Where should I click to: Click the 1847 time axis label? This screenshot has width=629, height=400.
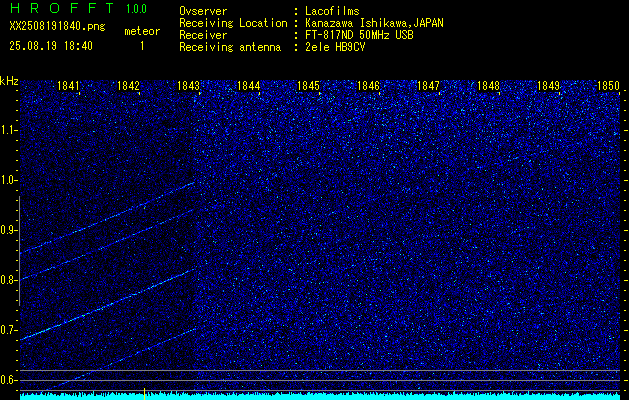(x=428, y=85)
